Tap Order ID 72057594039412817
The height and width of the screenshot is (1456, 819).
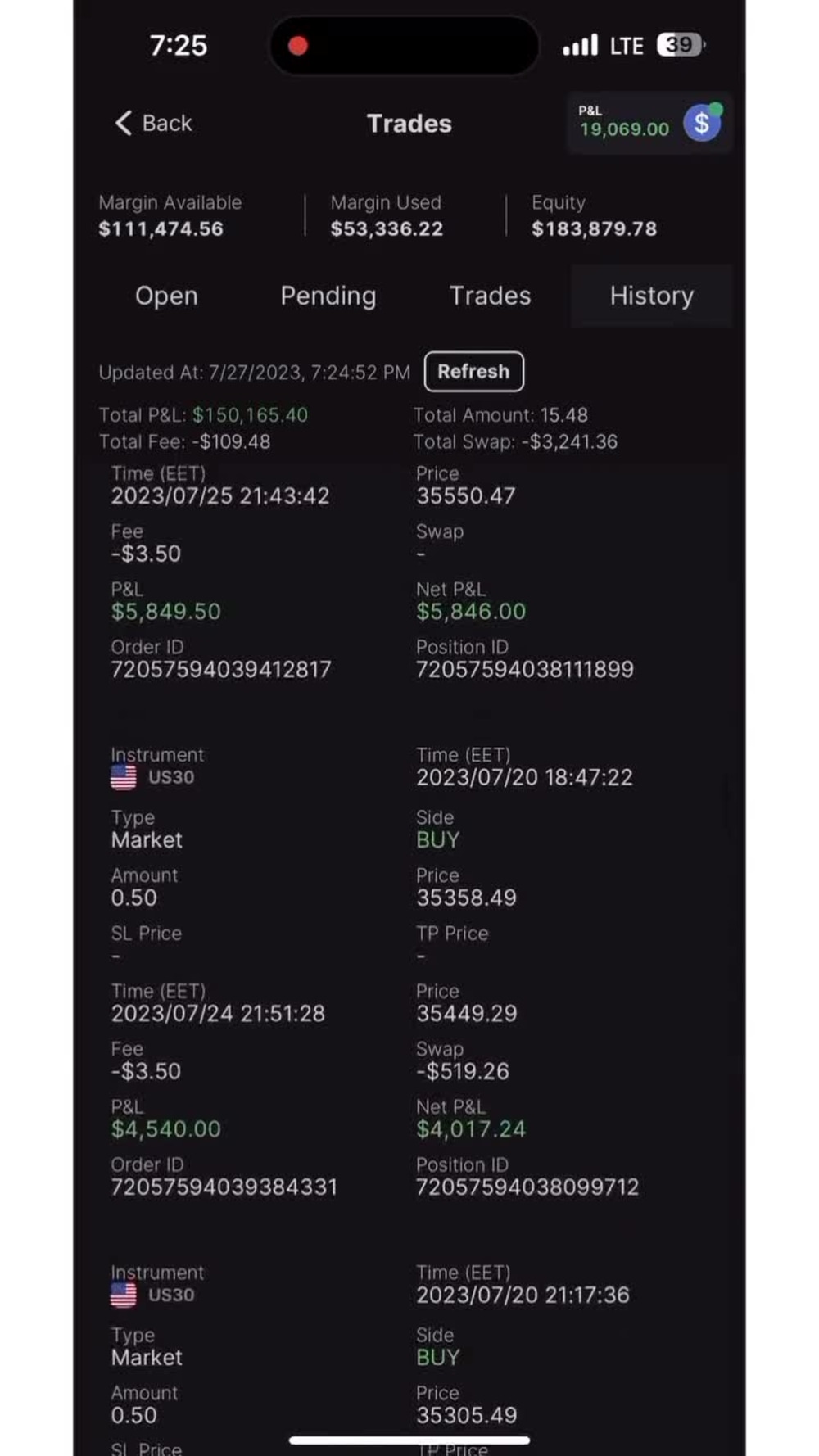point(221,670)
